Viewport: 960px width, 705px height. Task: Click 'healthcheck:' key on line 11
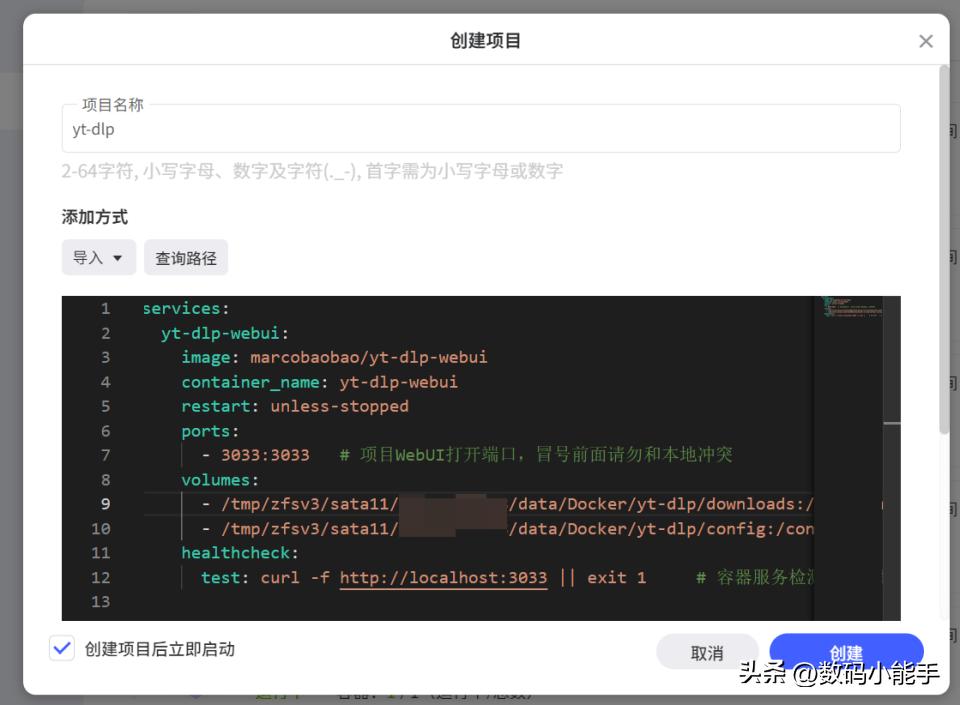click(x=239, y=553)
